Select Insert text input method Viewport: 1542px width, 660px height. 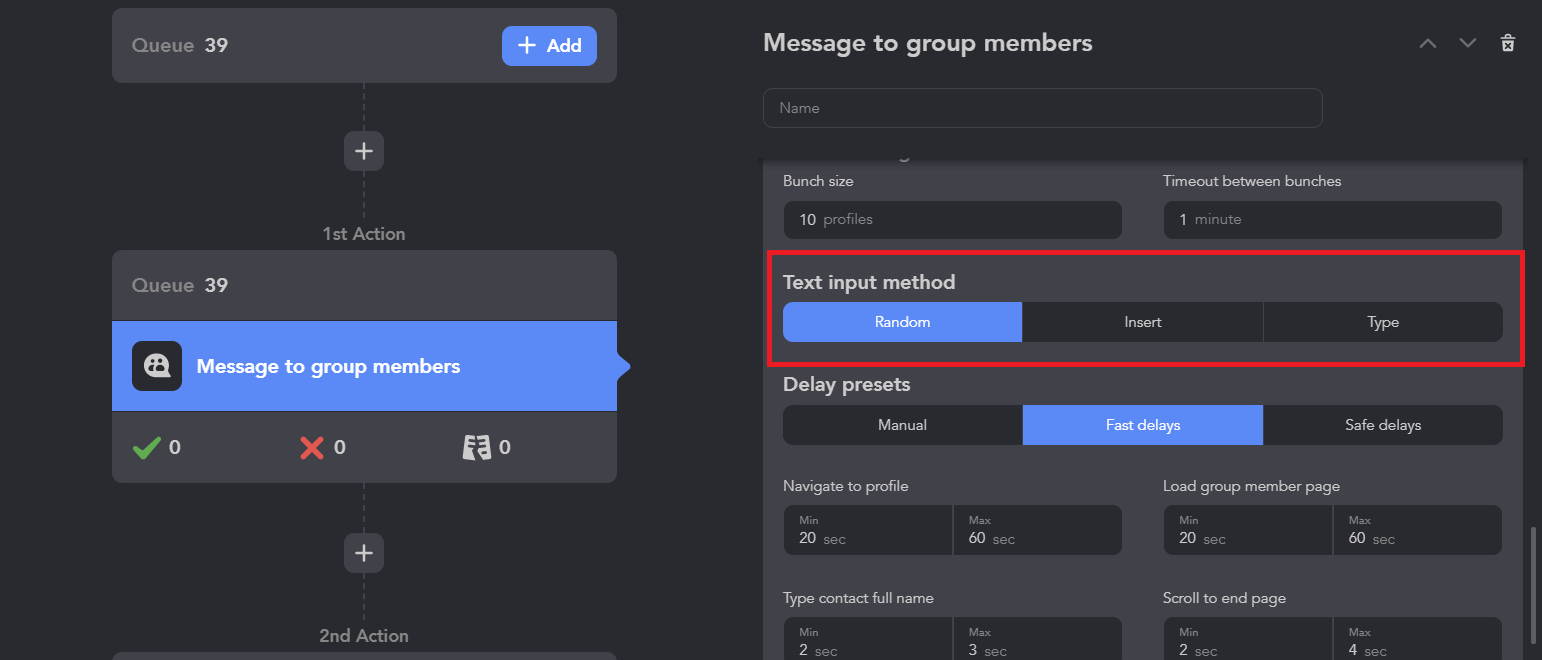tap(1143, 322)
